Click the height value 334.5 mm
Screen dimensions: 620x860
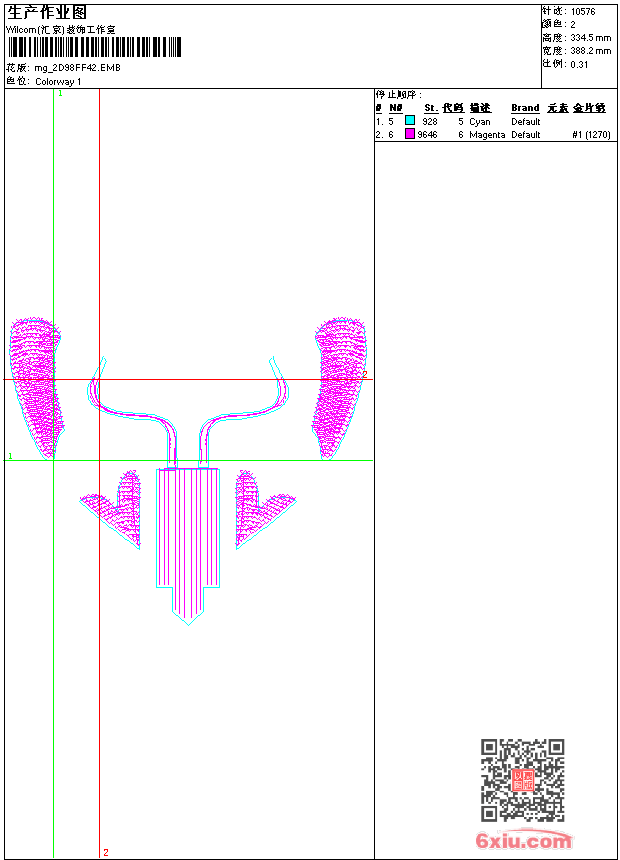click(590, 38)
